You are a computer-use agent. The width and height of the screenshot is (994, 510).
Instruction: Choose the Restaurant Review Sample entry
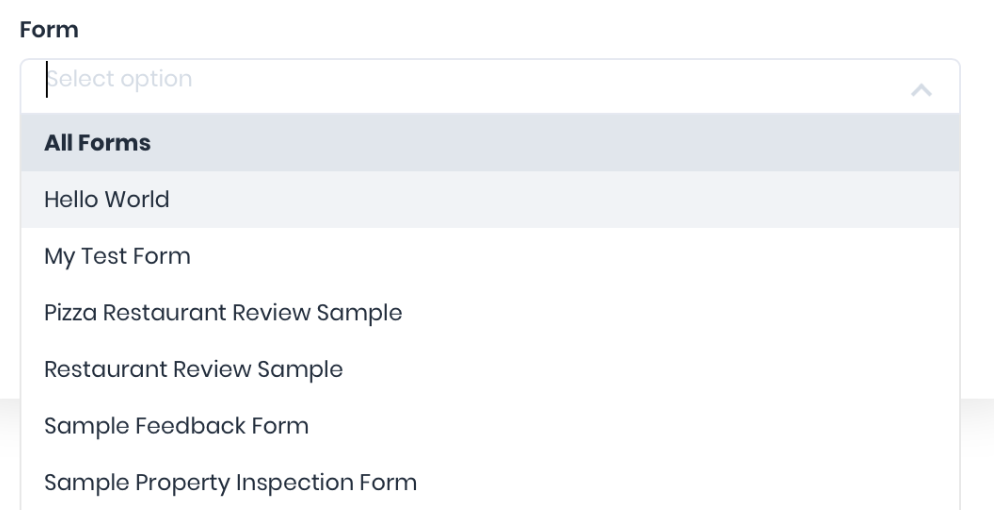[x=193, y=370]
